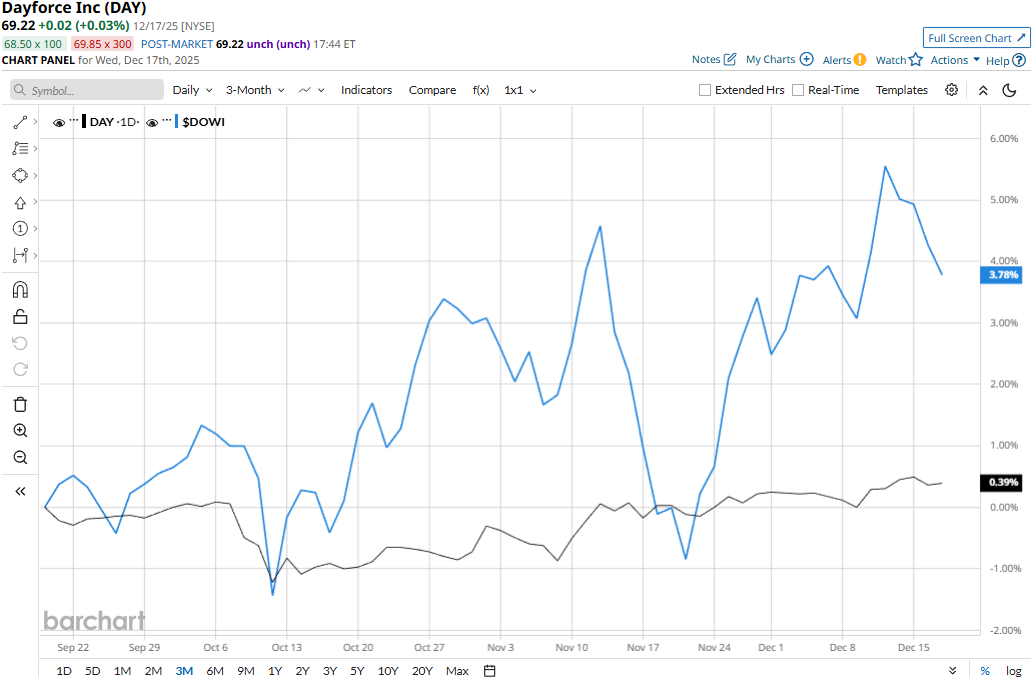The width and height of the screenshot is (1032, 677).
Task: Expand the line tool submenu arrow
Action: coord(36,122)
